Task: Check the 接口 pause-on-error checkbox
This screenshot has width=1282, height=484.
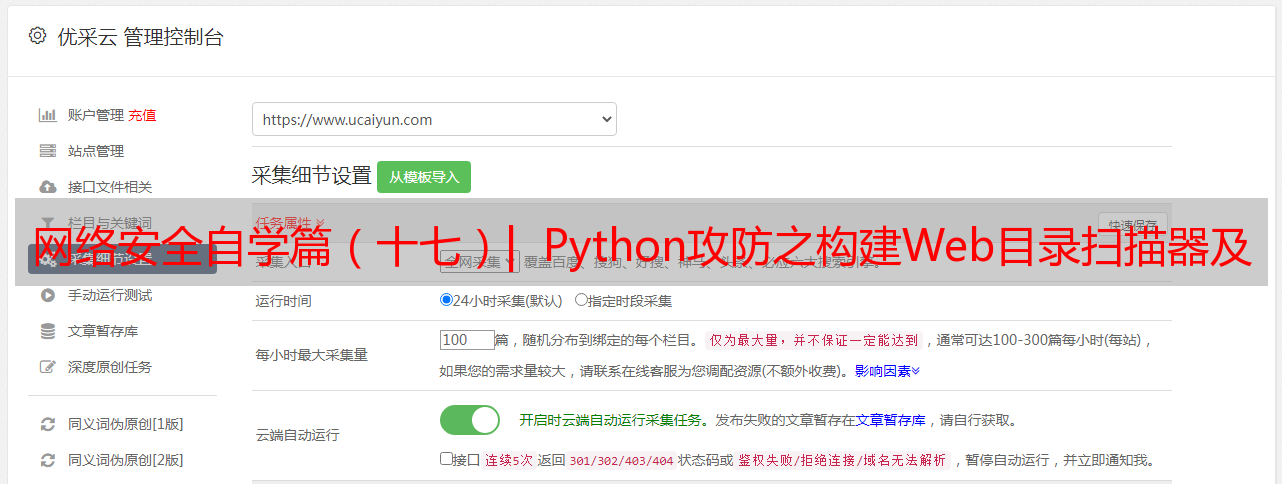Action: coord(446,459)
